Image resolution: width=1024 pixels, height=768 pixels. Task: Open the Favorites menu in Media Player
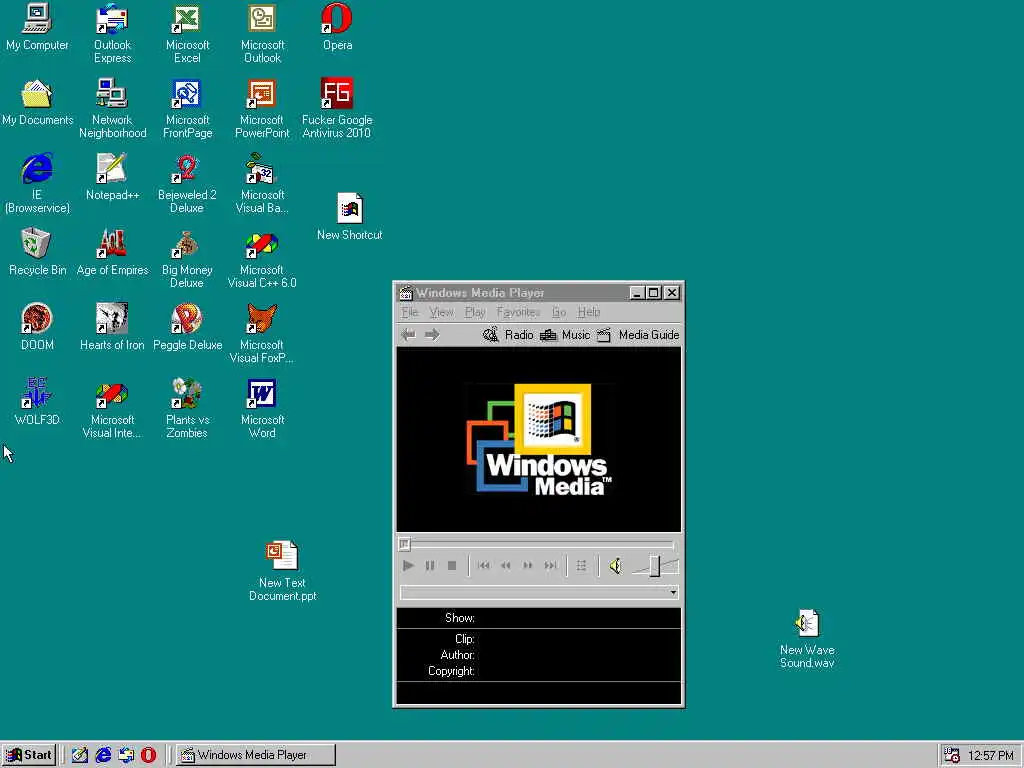click(x=518, y=312)
